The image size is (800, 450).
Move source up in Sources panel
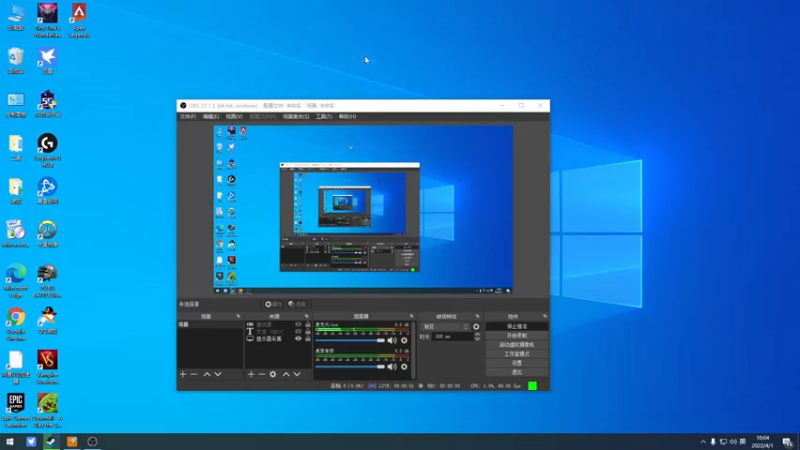coord(286,374)
